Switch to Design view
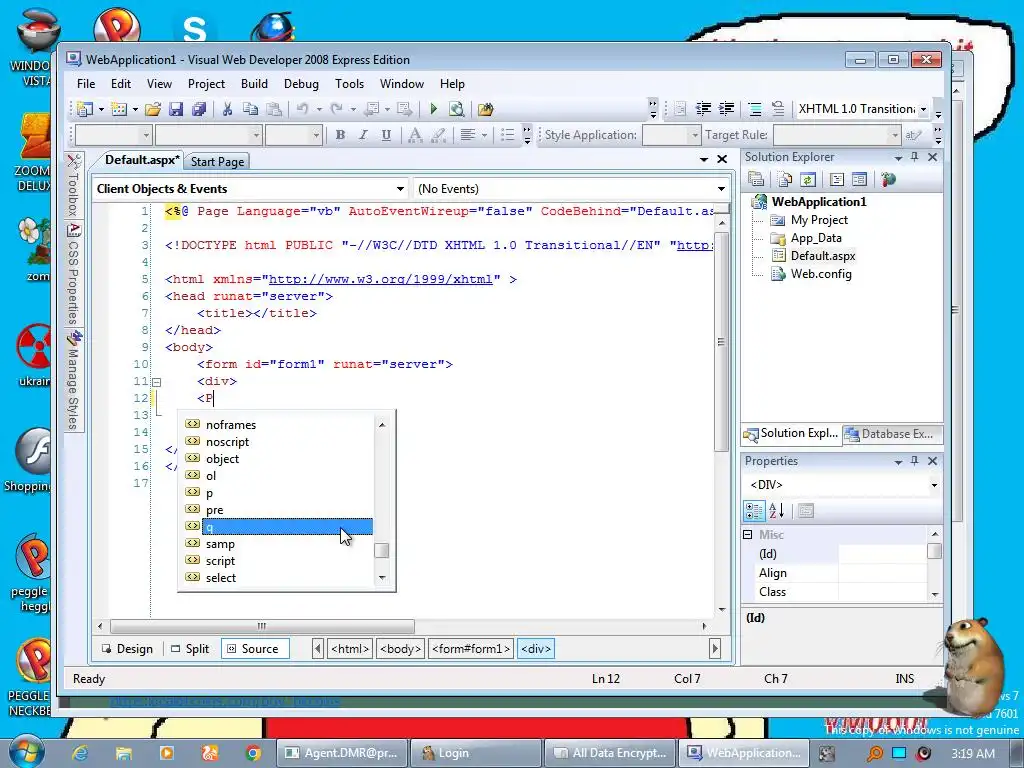The image size is (1024, 768). click(127, 648)
